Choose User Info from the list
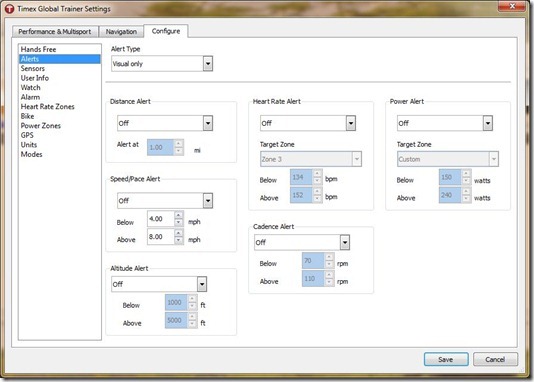The width and height of the screenshot is (534, 382). click(x=60, y=78)
